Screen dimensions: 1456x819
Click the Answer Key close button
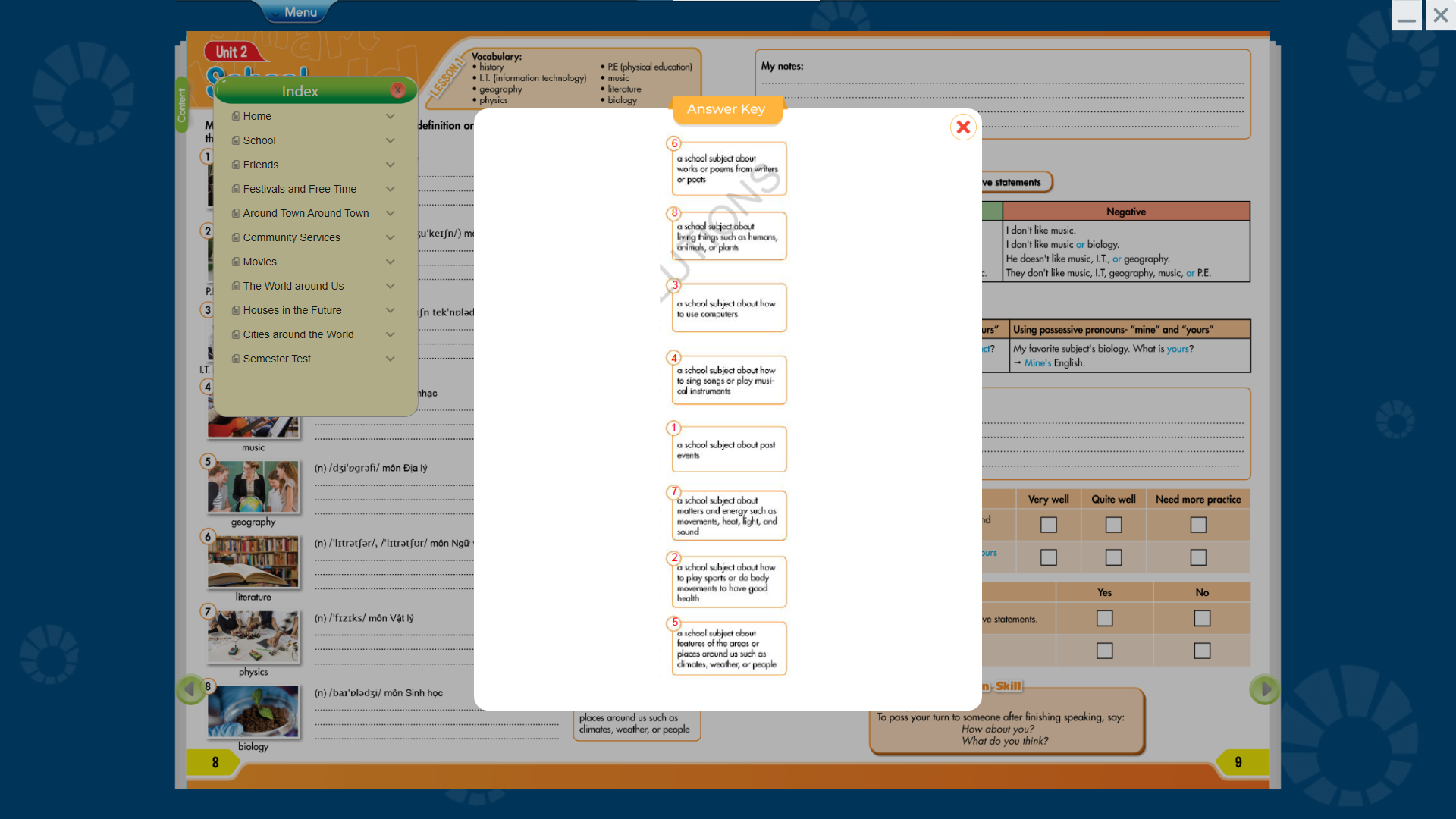pos(963,127)
